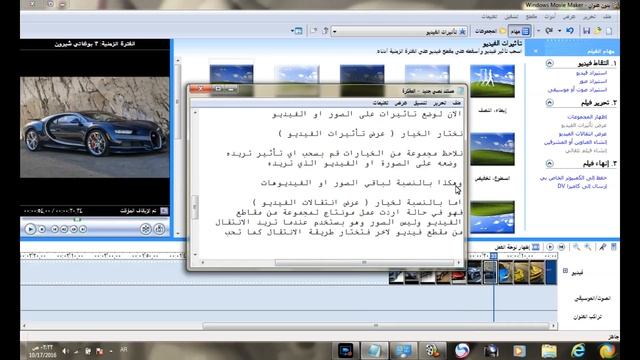The image size is (640, 360).
Task: Click the Play Timeline button
Action: coord(550,247)
